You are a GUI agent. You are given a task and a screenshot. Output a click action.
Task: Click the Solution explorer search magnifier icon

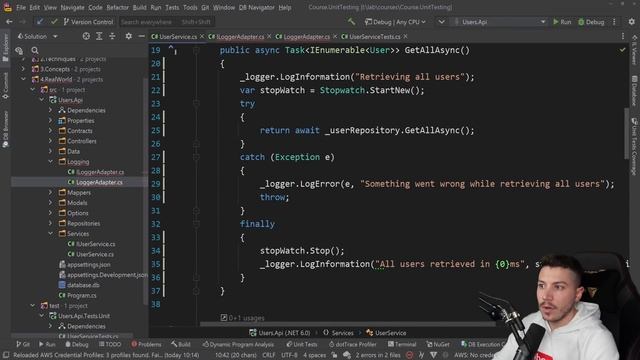coord(35,51)
